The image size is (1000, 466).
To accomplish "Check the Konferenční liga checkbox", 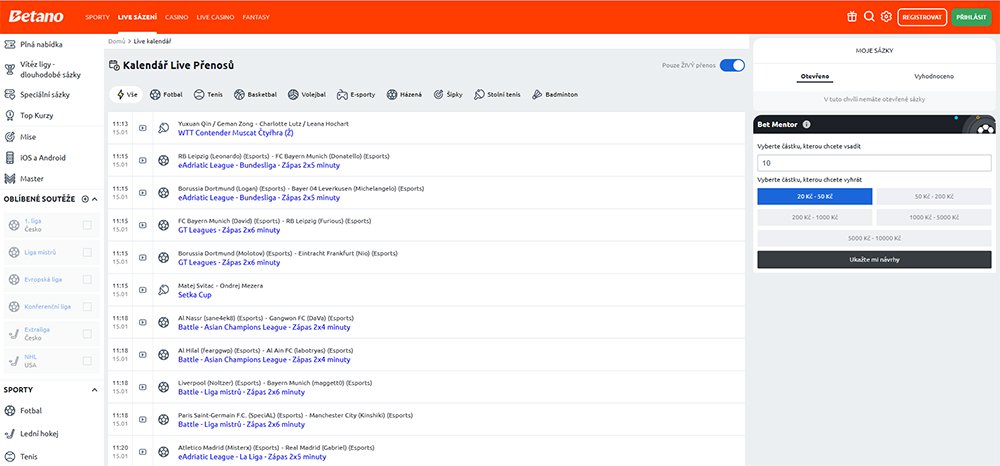I will [x=87, y=307].
